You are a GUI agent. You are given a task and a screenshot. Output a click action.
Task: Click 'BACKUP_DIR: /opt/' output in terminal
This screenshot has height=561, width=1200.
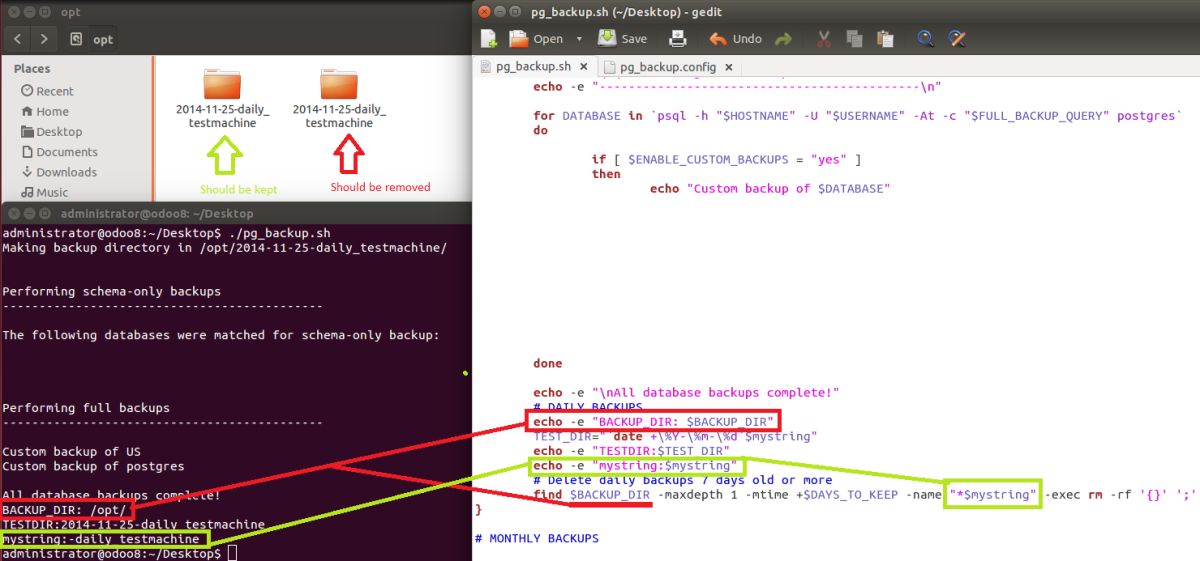click(64, 510)
